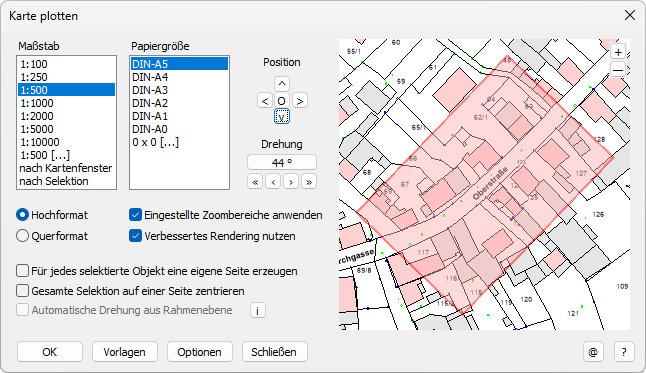Rotate frame by large step right (»)

coord(309,182)
